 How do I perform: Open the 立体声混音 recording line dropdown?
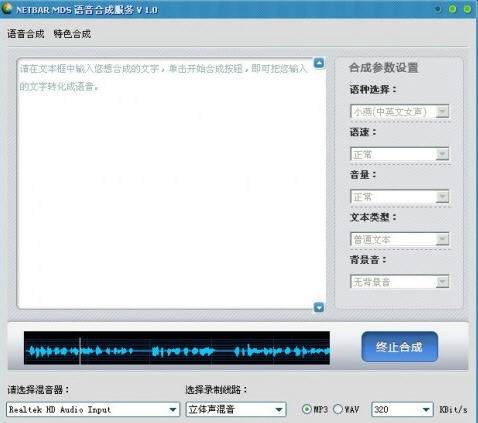click(x=236, y=409)
